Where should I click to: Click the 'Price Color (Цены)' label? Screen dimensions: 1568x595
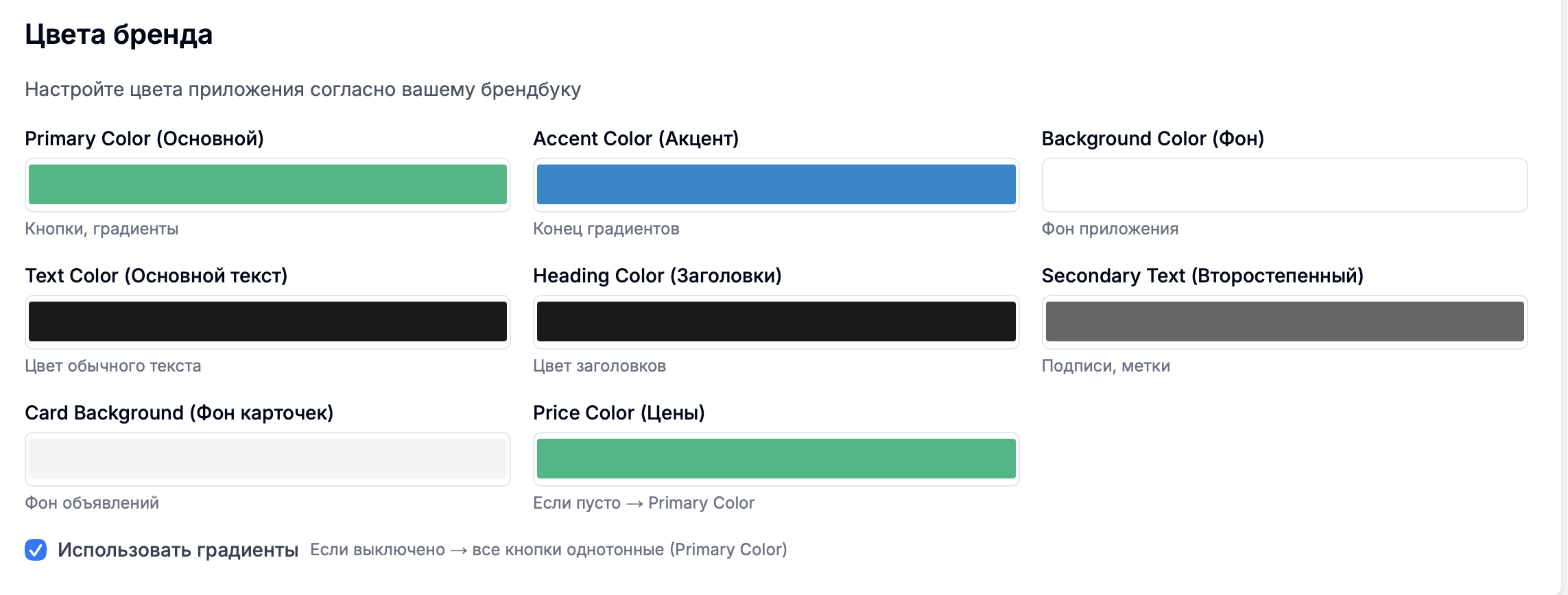click(x=619, y=413)
